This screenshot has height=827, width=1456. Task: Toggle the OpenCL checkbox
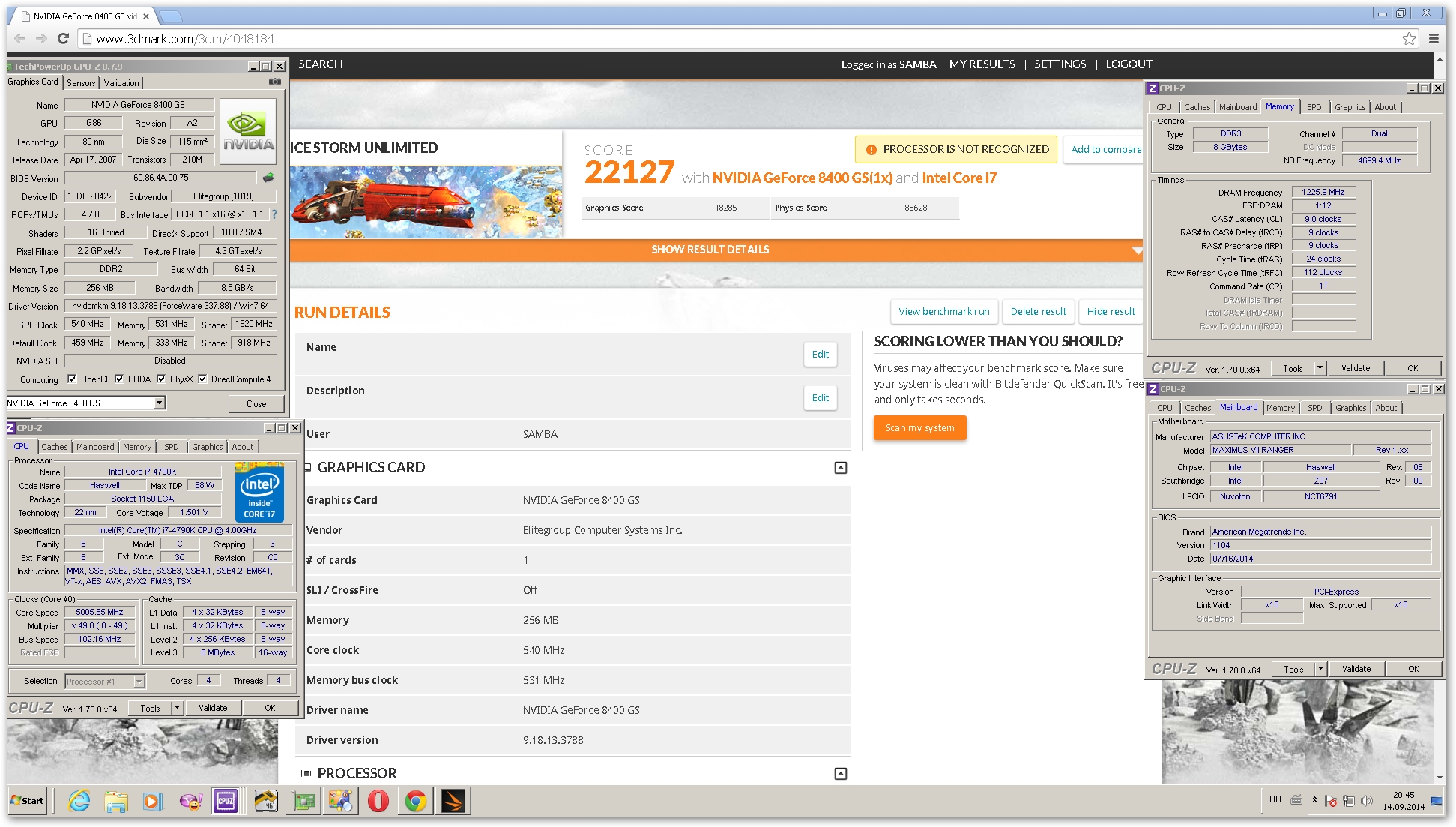tap(72, 379)
